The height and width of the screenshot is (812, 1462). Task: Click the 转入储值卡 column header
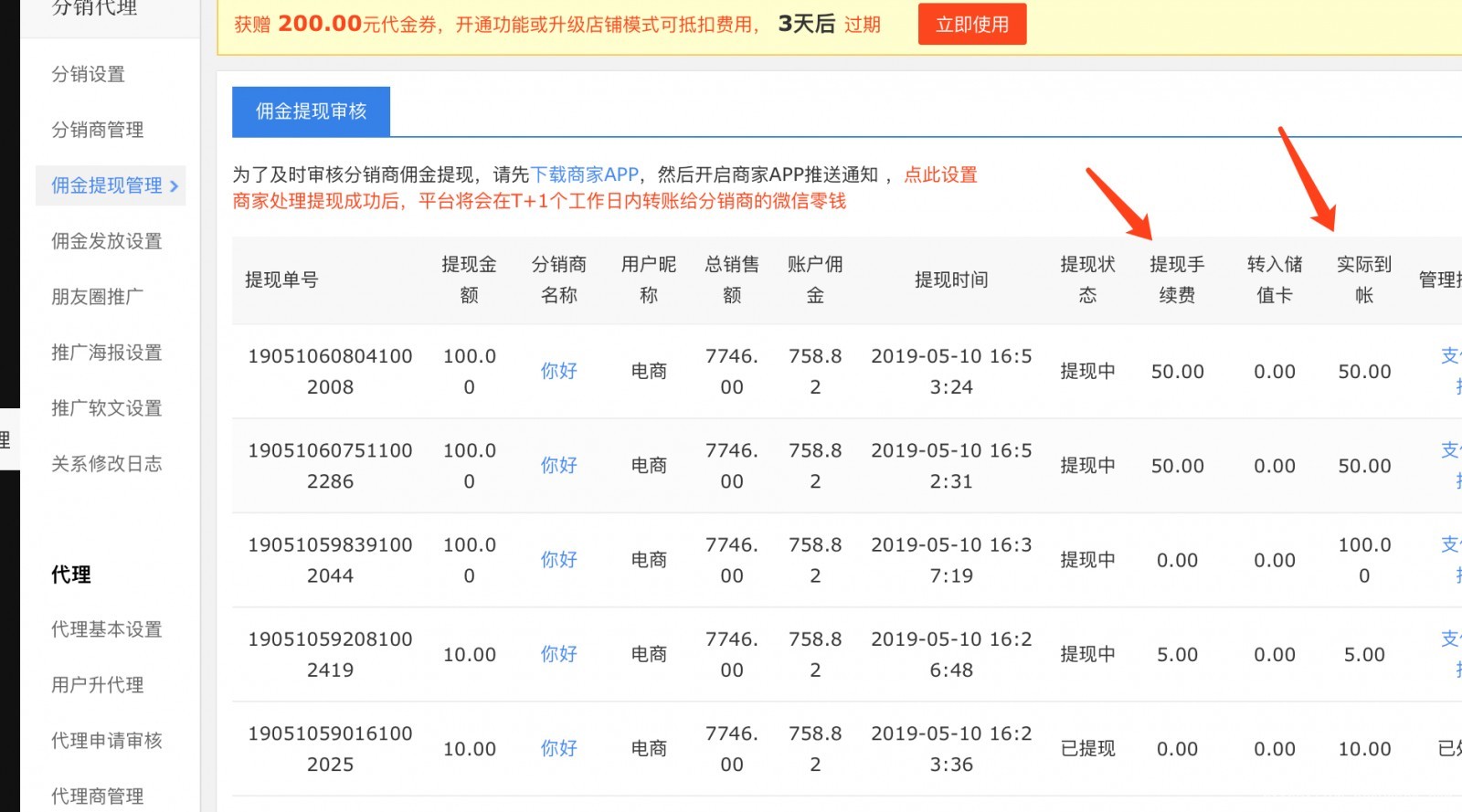coord(1275,279)
